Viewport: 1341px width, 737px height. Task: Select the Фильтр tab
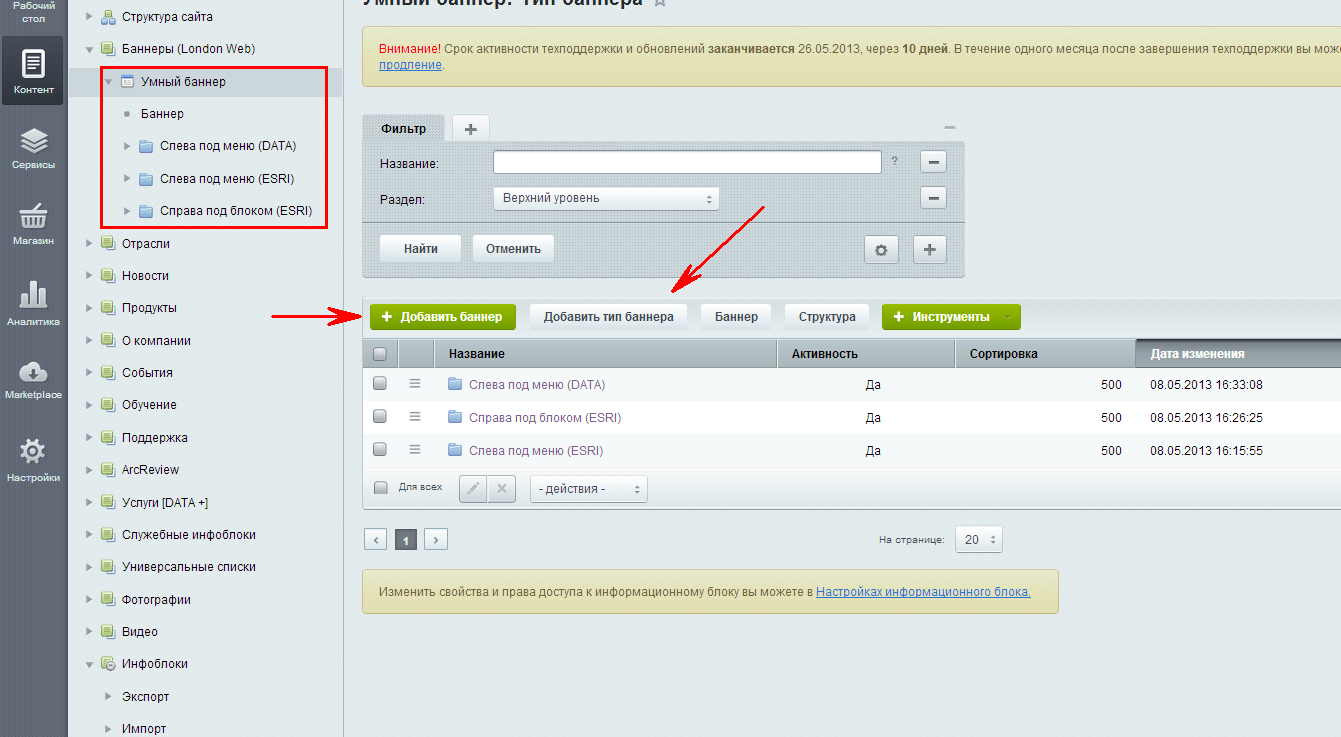point(403,129)
